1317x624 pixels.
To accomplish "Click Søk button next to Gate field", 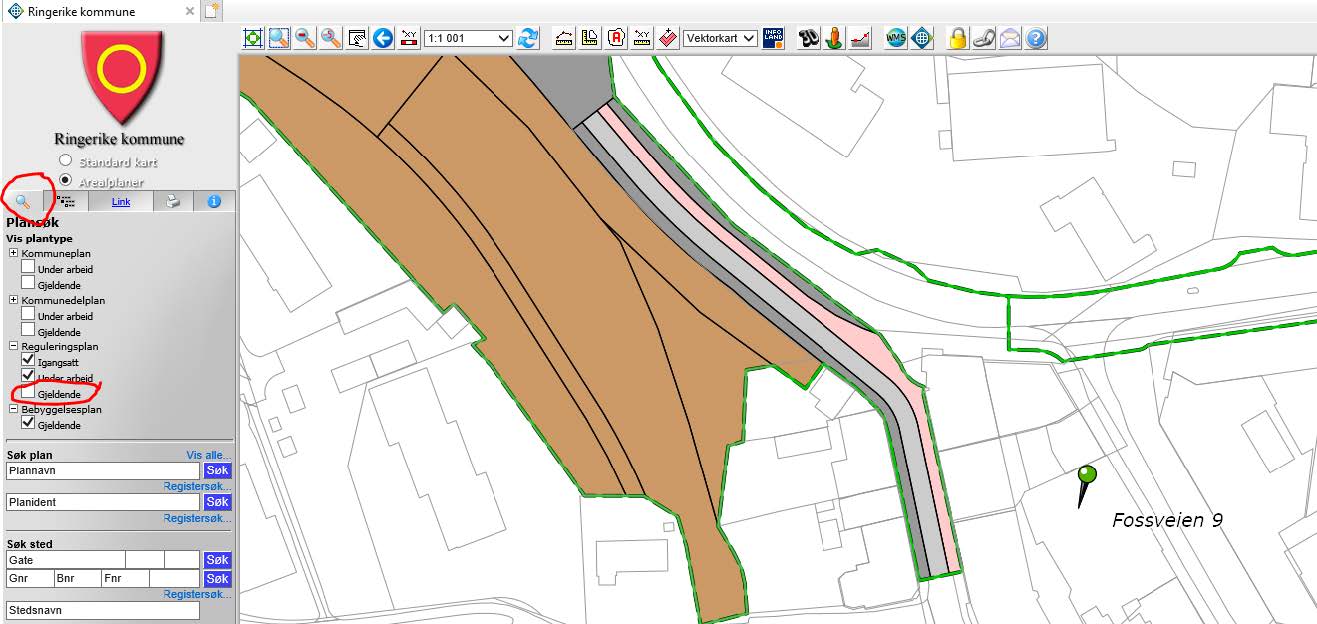I will click(x=217, y=560).
